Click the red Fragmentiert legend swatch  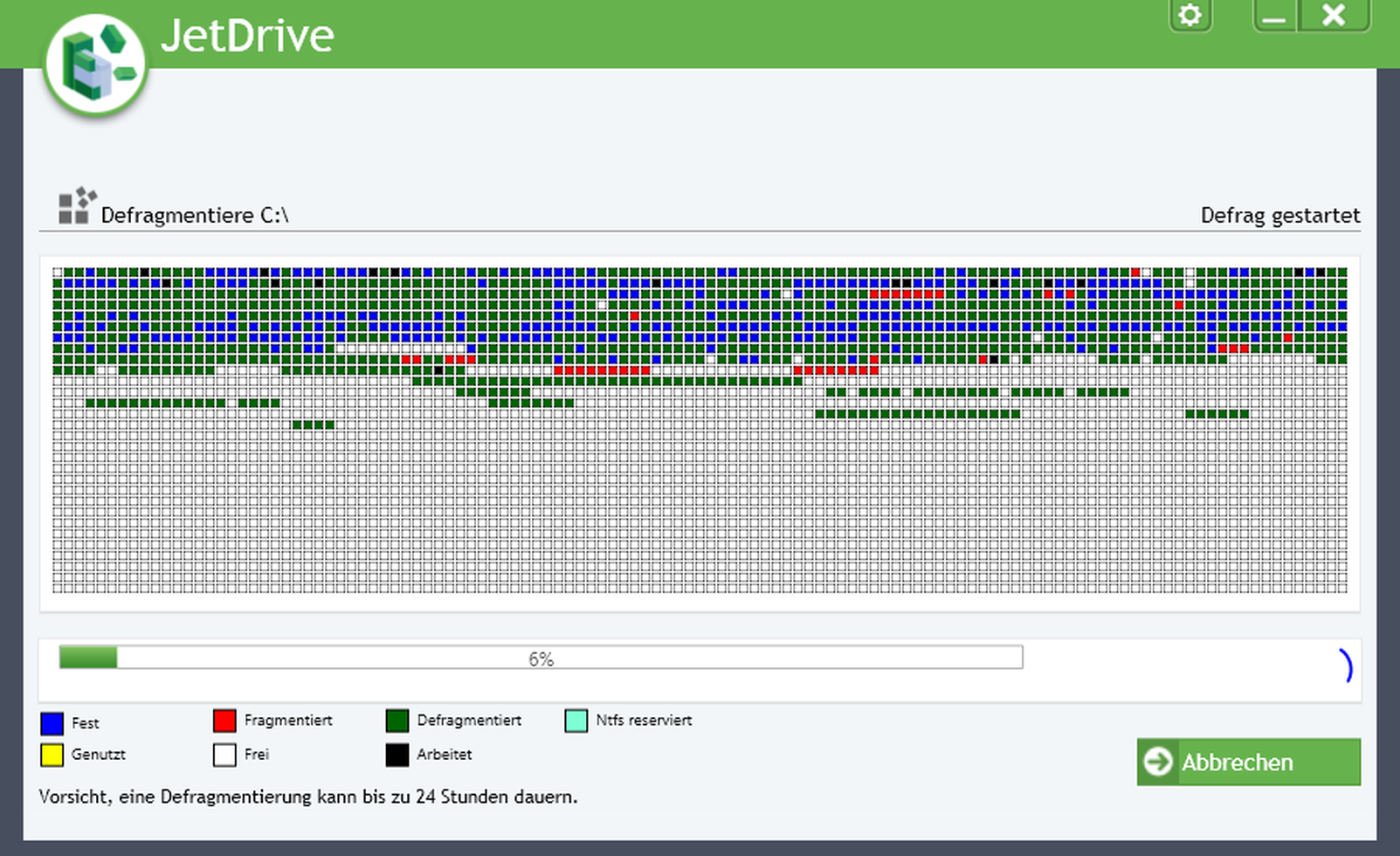224,721
